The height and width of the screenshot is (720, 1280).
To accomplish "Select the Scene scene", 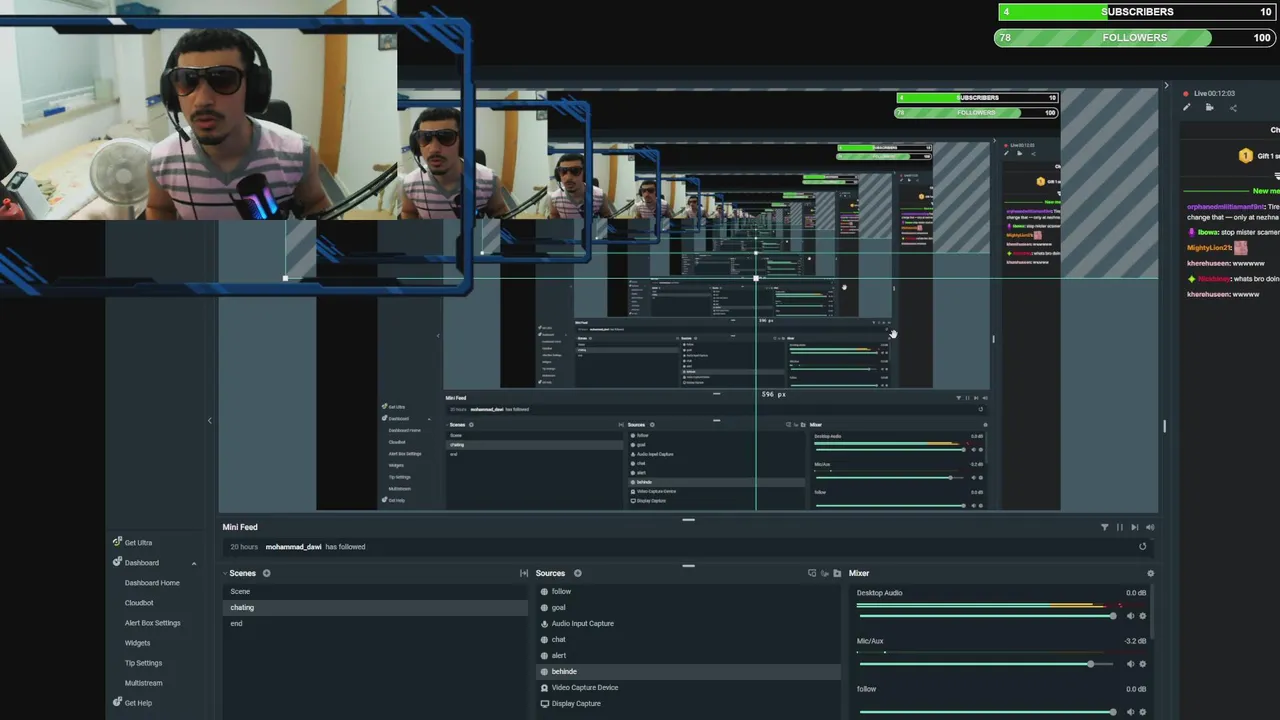I will tap(375, 592).
